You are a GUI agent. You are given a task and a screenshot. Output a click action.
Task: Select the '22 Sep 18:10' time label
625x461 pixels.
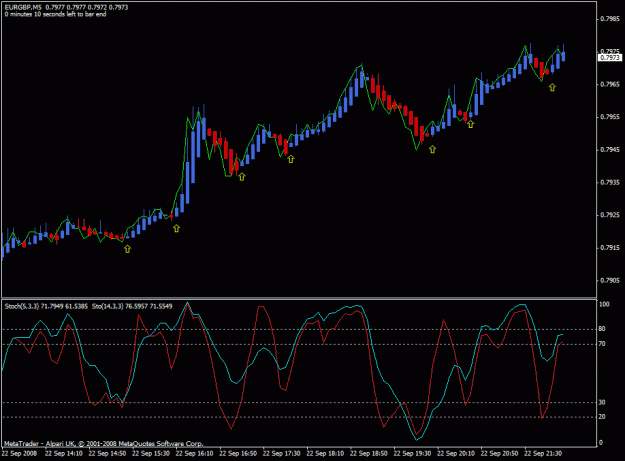tap(325, 453)
